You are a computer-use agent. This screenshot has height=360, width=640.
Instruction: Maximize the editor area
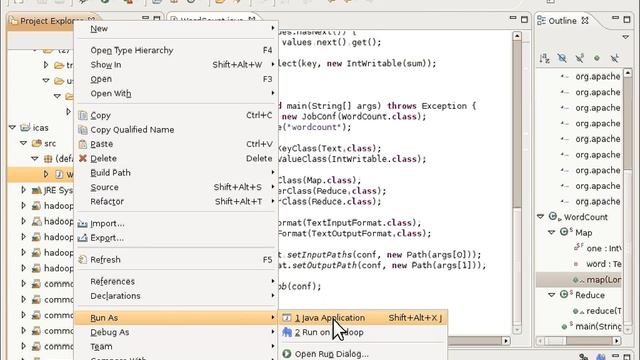524,19
